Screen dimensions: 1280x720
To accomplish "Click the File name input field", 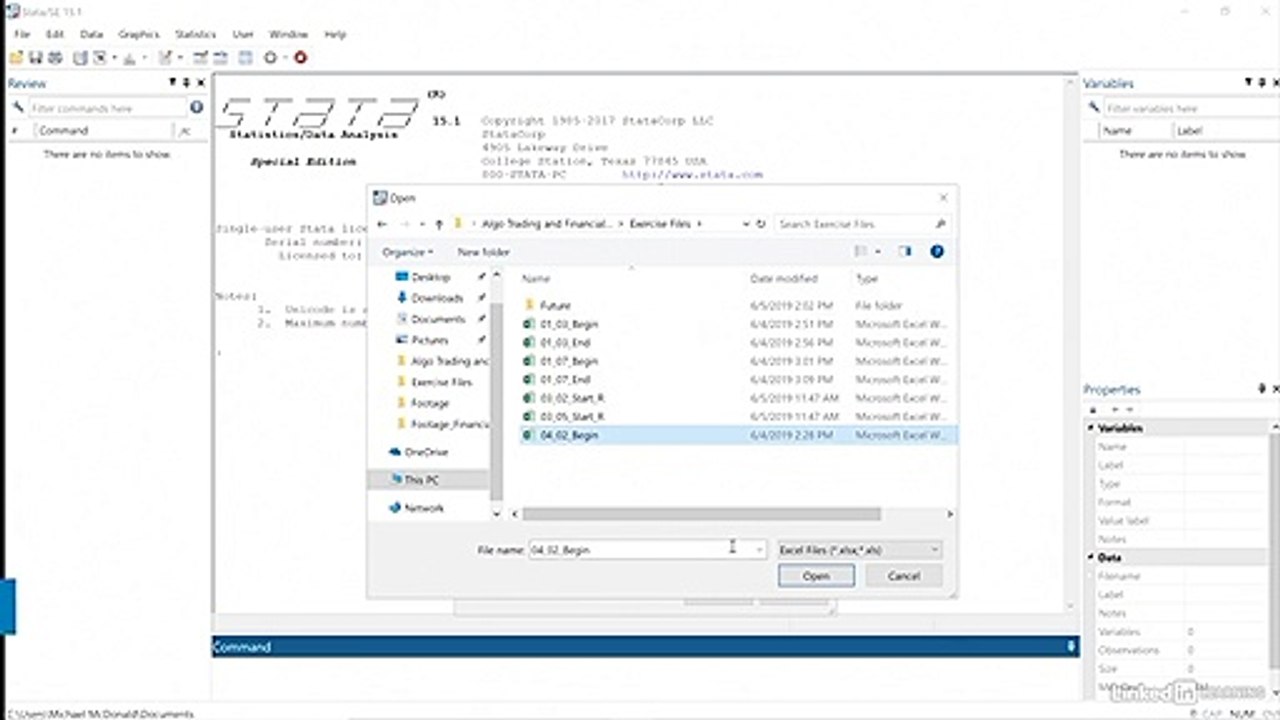I will [x=647, y=549].
